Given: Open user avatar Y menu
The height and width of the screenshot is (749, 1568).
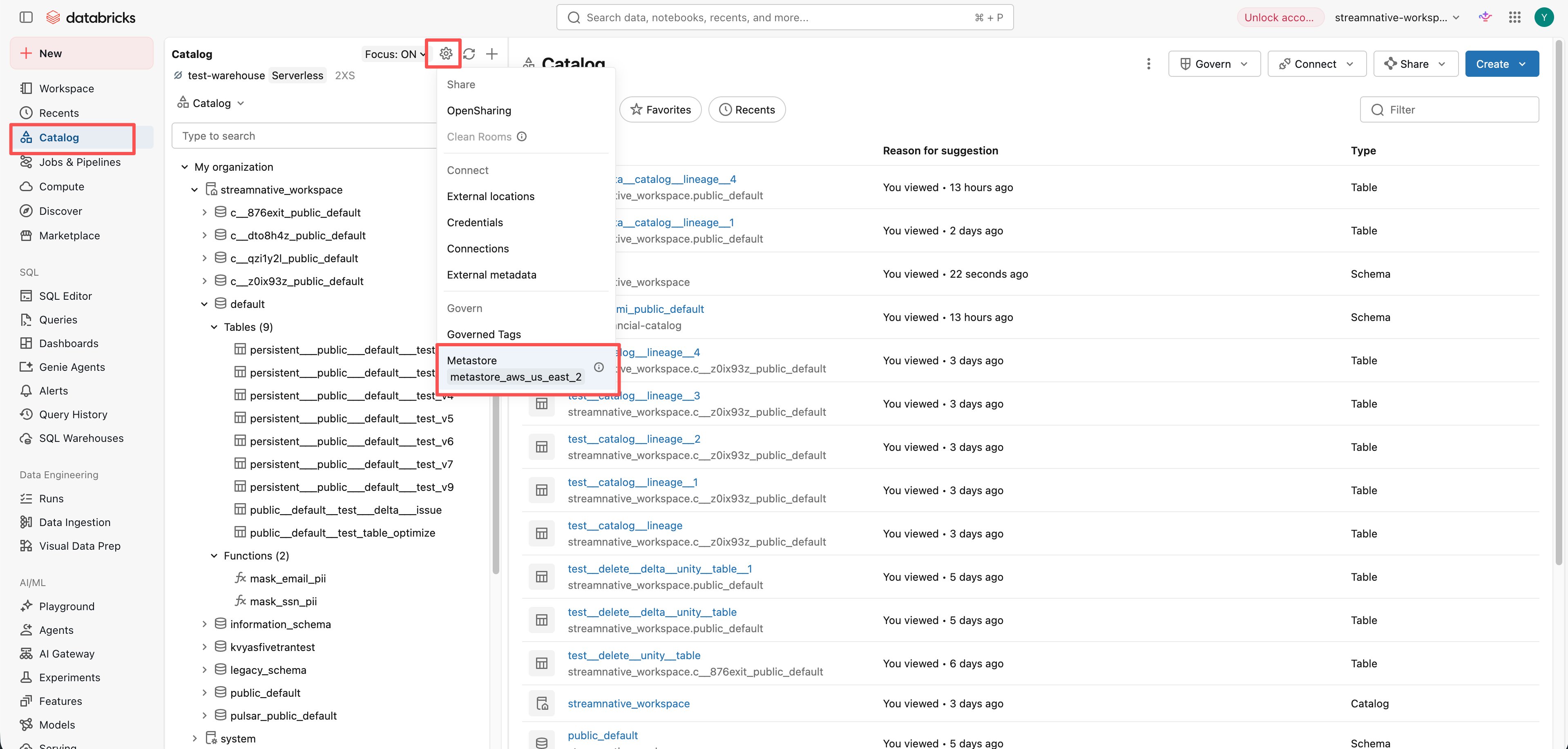Looking at the screenshot, I should [x=1543, y=17].
